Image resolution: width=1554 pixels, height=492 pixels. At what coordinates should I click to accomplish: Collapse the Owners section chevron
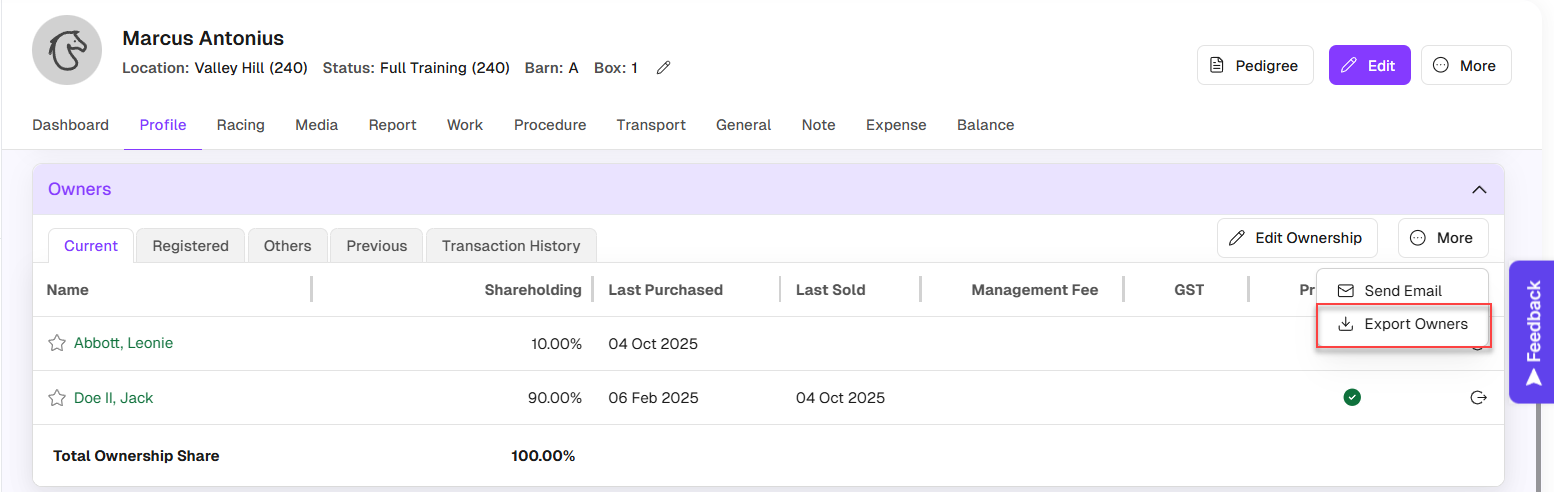click(x=1479, y=190)
